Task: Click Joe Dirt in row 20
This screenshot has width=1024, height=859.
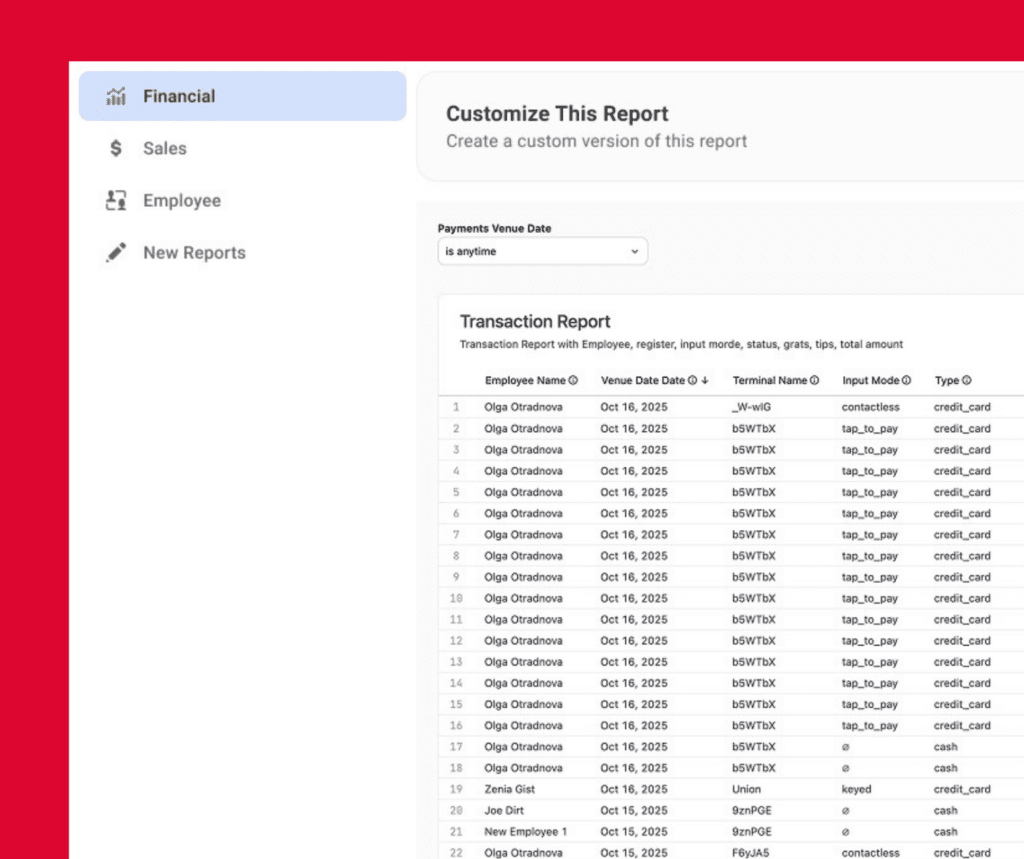Action: coord(504,810)
